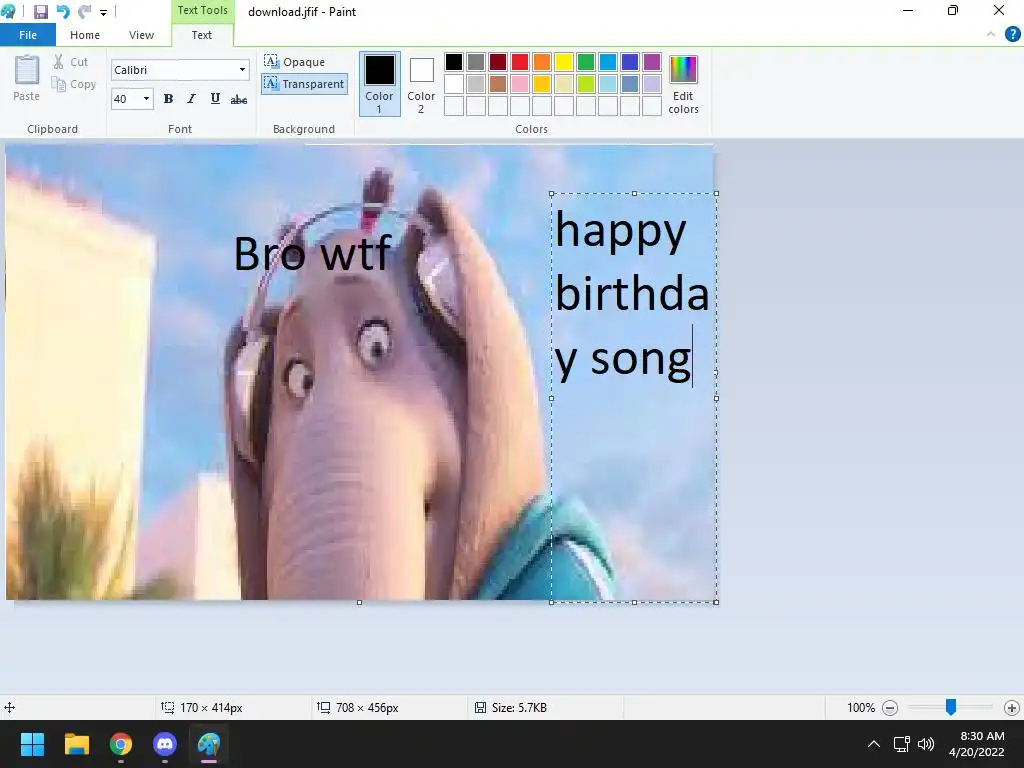Click the zoom slider thumb
The width and height of the screenshot is (1024, 768).
click(951, 707)
